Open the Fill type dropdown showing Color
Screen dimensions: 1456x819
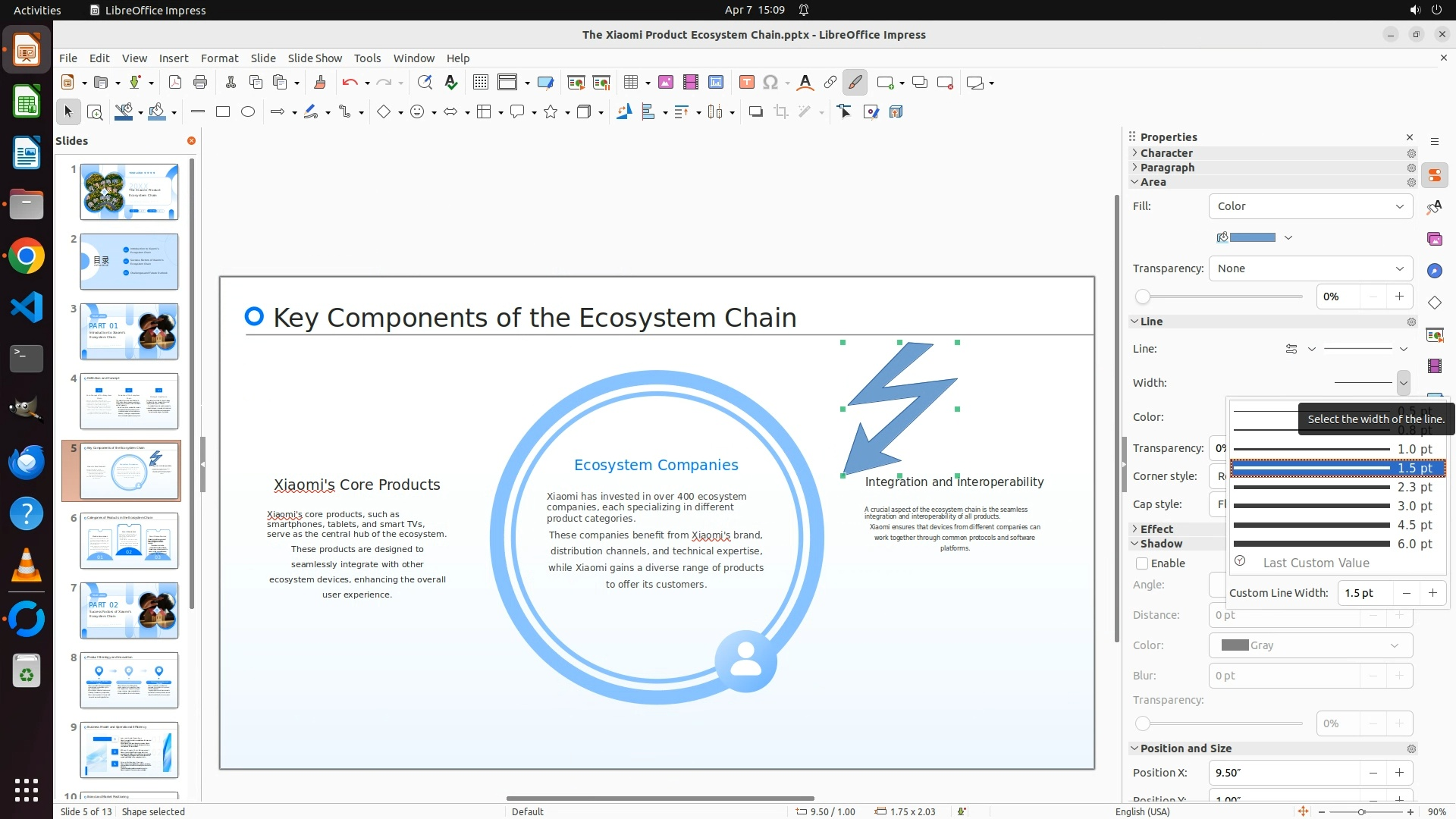click(1310, 206)
